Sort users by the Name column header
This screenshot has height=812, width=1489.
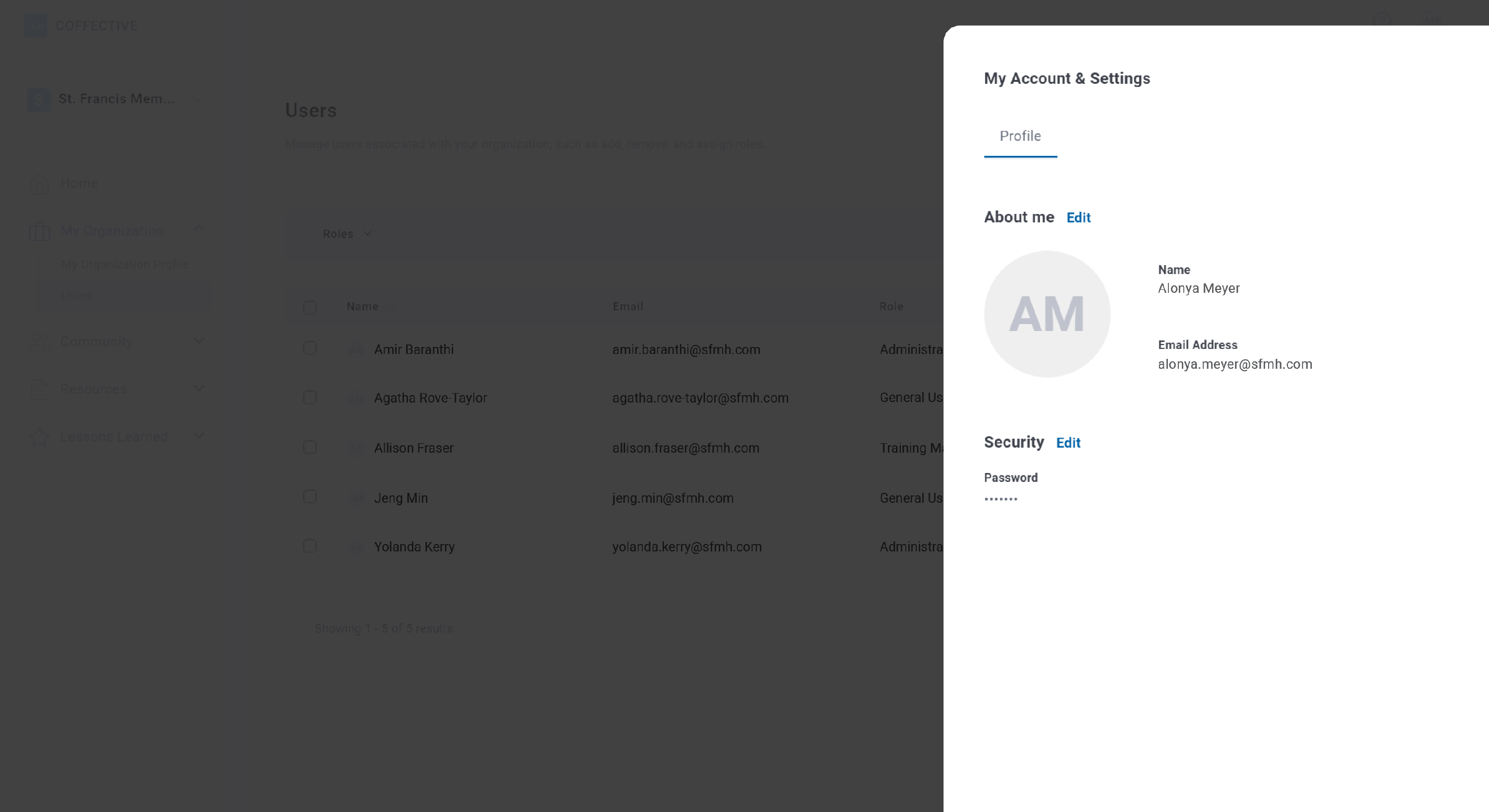[362, 307]
